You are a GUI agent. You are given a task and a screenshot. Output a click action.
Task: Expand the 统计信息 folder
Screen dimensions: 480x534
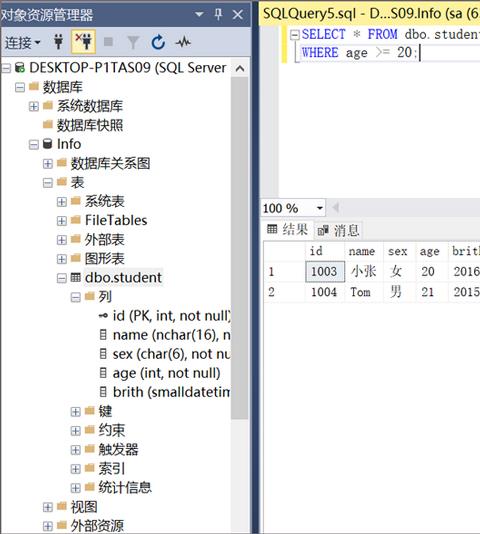pos(76,488)
